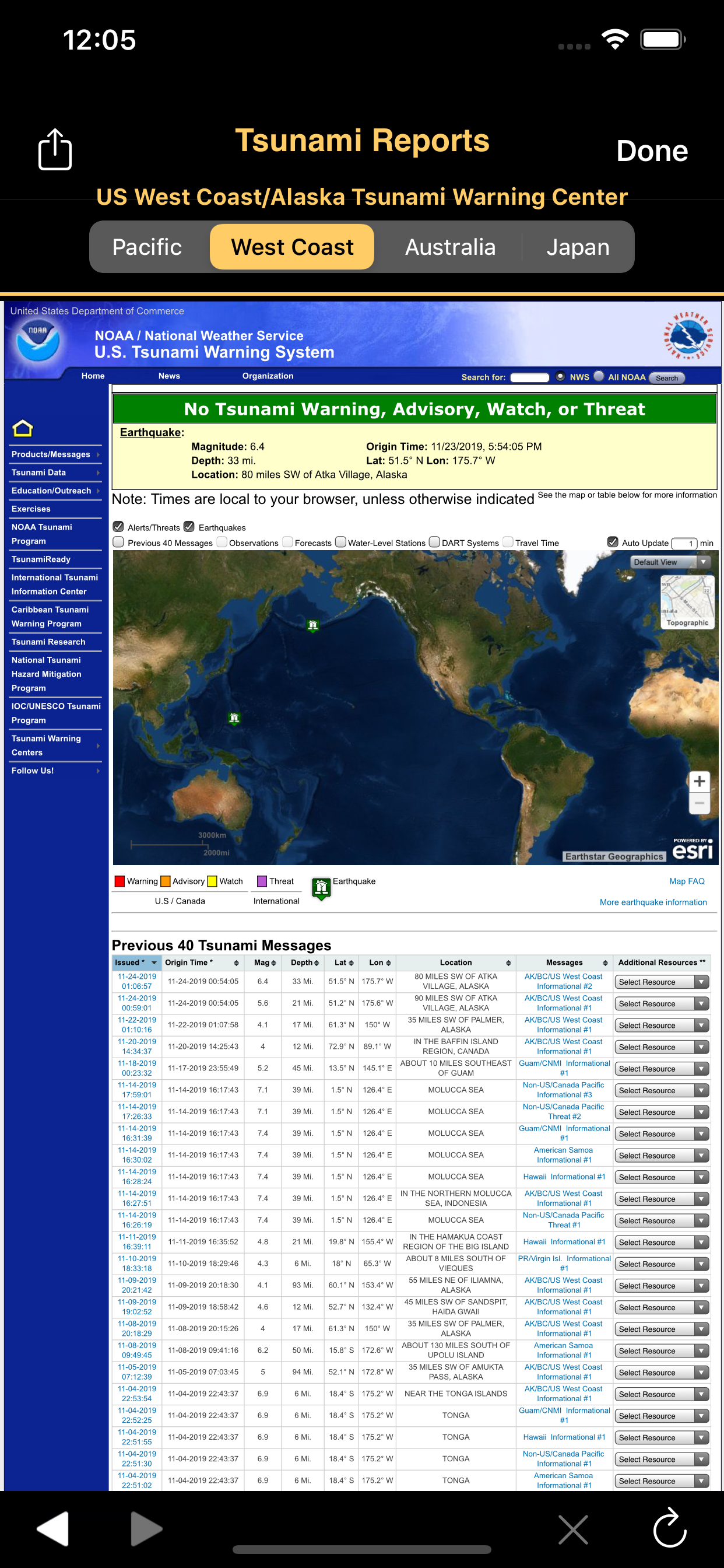724x1568 pixels.
Task: Tap the stop loading X icon
Action: click(x=573, y=1529)
